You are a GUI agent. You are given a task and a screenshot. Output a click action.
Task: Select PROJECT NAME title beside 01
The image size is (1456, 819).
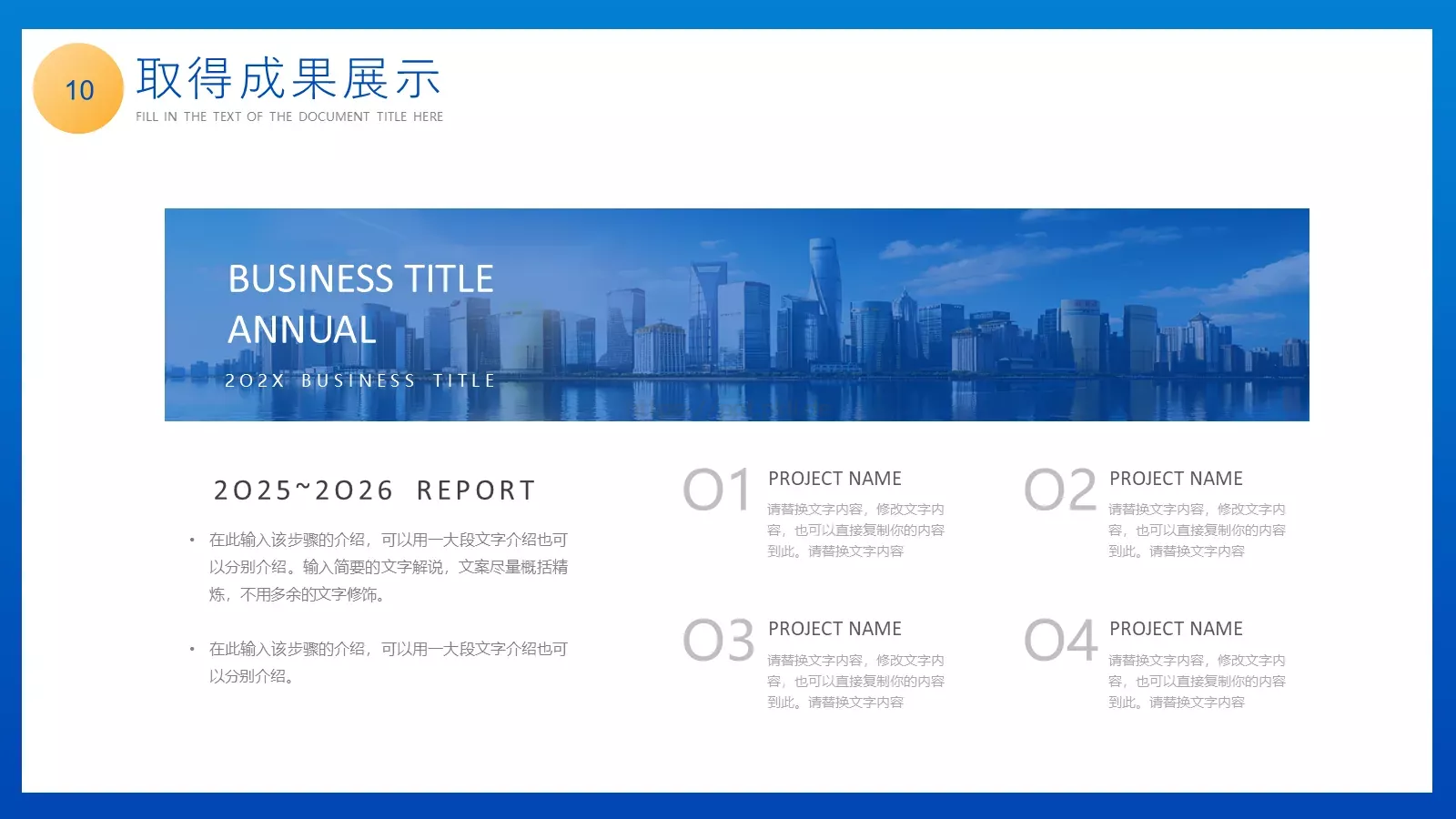click(834, 479)
